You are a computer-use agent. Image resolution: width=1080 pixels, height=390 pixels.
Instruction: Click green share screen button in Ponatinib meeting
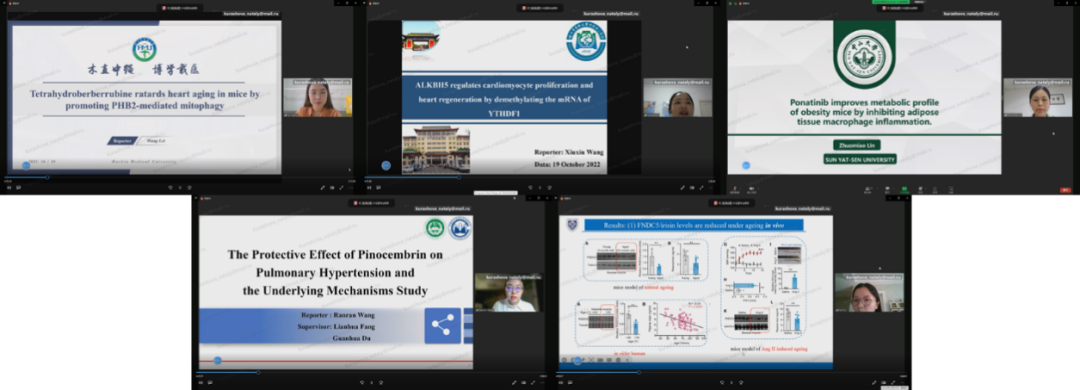point(904,189)
